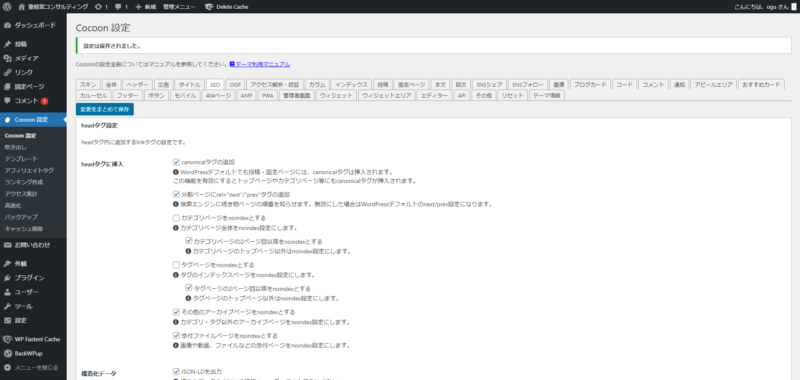Open テンプレート submenu link
The height and width of the screenshot is (380, 800).
pos(21,159)
